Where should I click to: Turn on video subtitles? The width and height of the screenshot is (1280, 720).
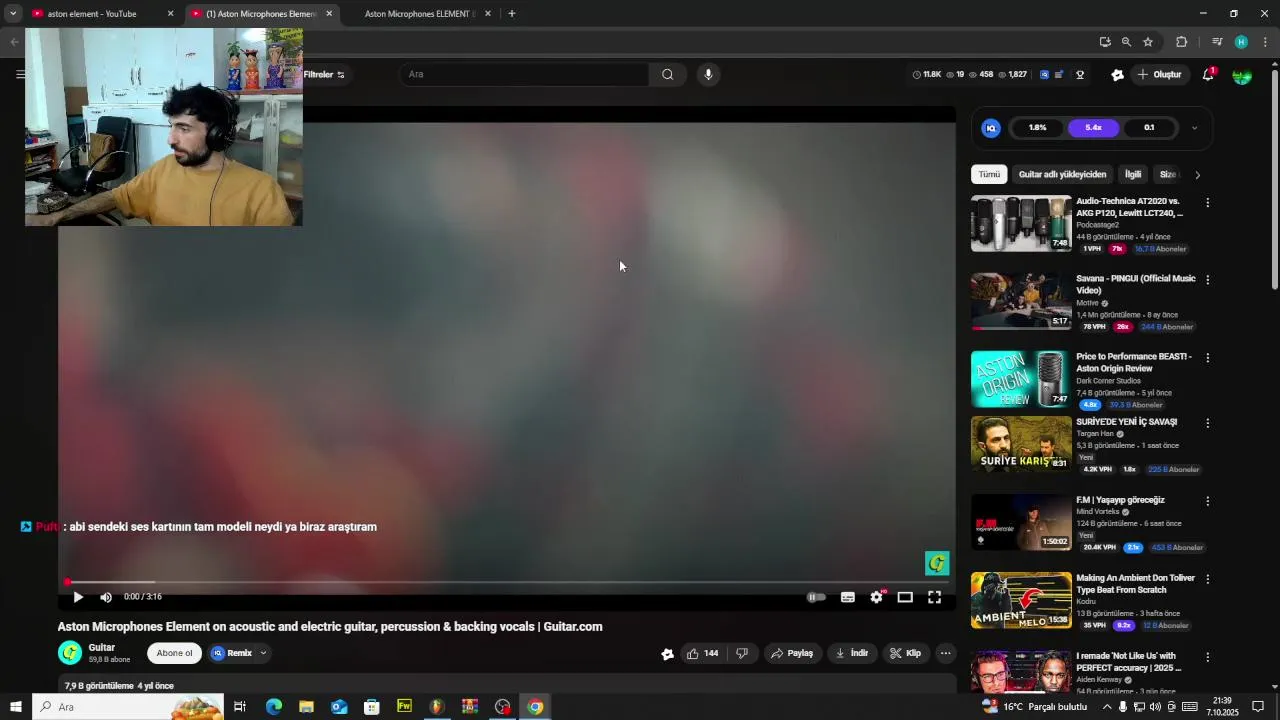848,597
